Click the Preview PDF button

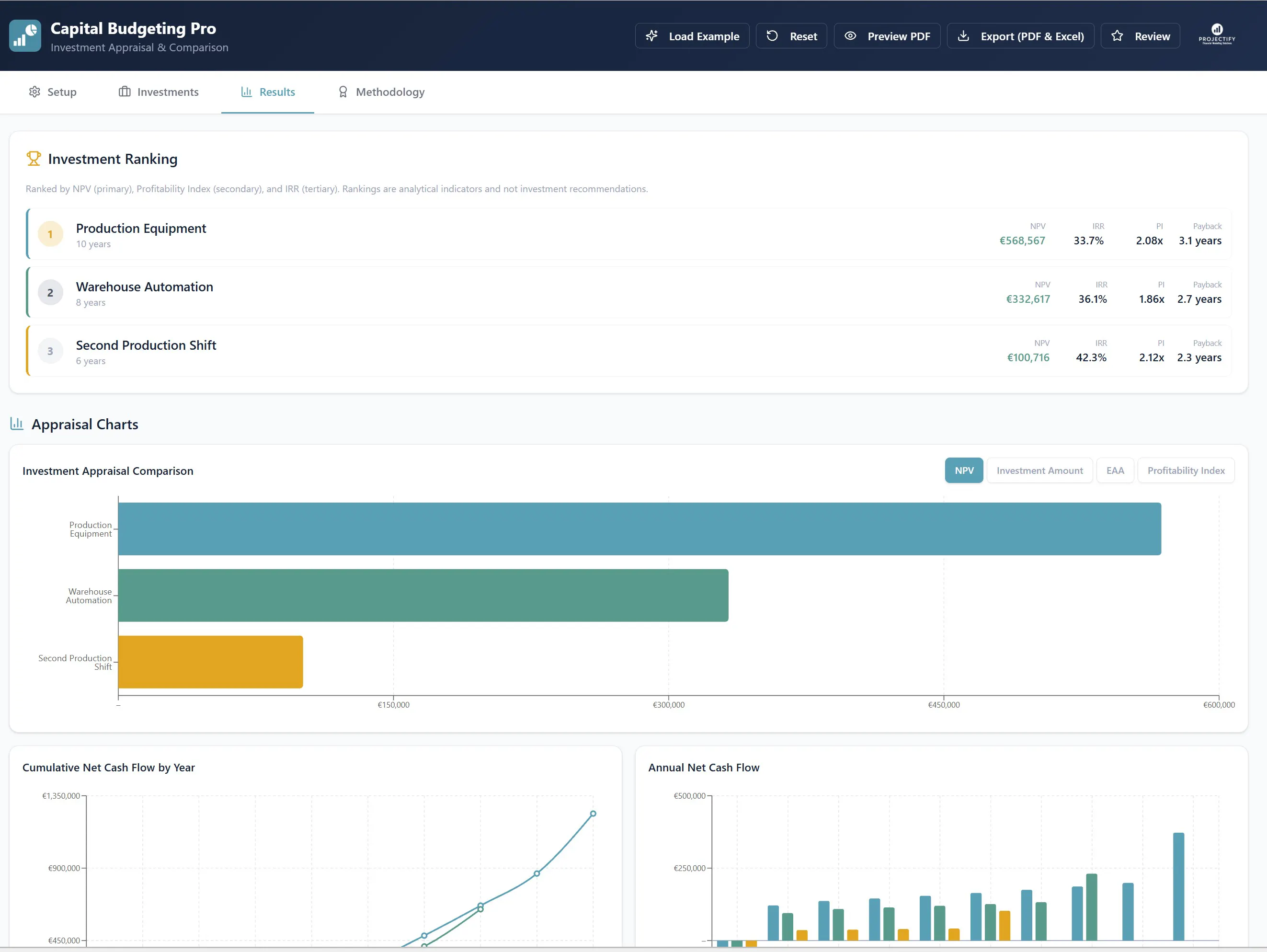pos(887,35)
